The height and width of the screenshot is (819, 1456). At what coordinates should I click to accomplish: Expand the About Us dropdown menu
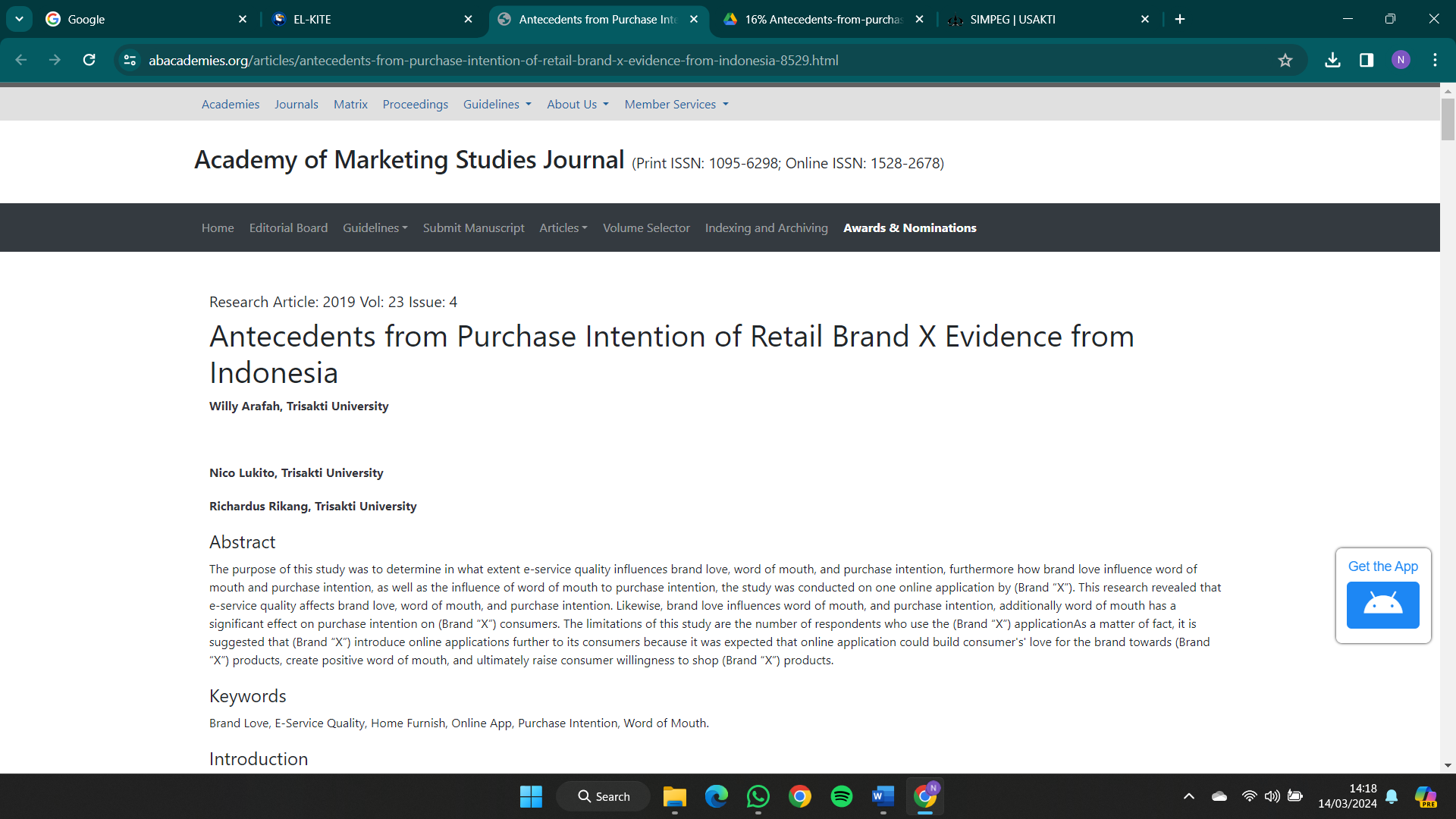pos(577,105)
